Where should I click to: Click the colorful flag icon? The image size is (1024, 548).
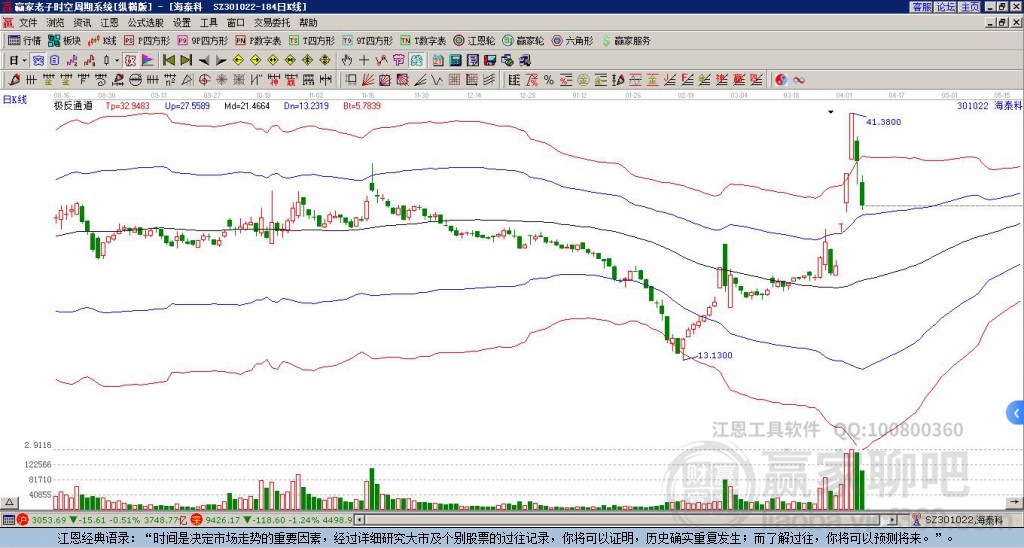tap(148, 61)
